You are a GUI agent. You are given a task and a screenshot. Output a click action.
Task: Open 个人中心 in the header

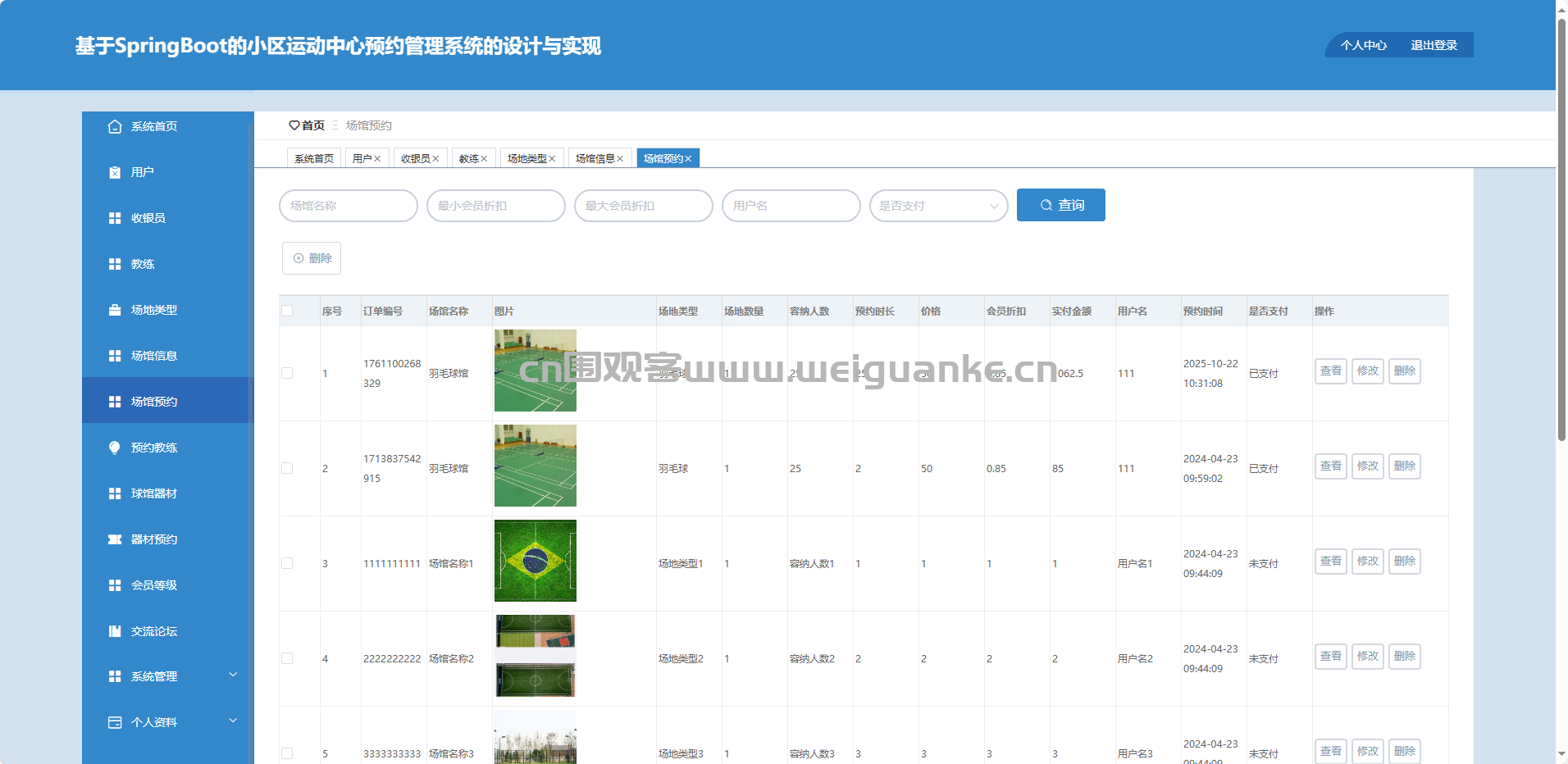click(x=1364, y=45)
